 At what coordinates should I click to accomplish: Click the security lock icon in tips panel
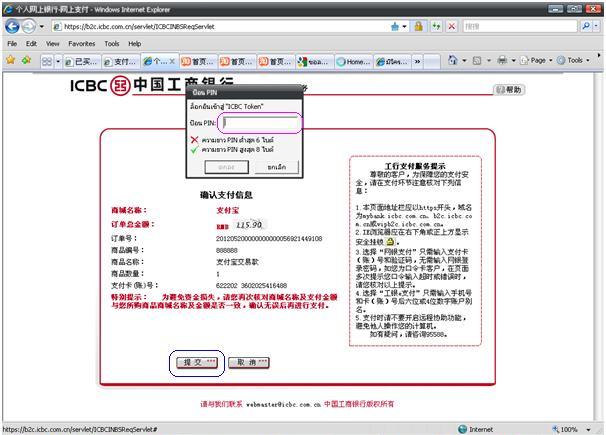coord(390,242)
